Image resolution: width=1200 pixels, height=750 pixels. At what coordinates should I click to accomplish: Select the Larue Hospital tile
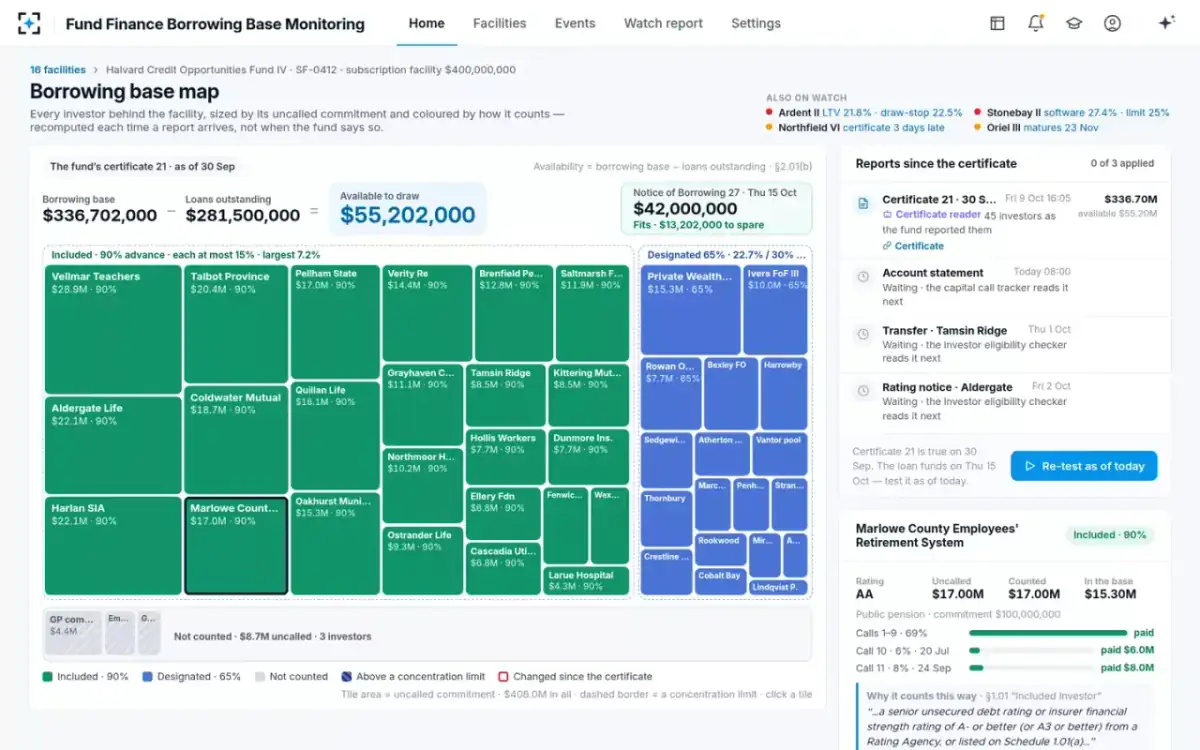tap(586, 581)
